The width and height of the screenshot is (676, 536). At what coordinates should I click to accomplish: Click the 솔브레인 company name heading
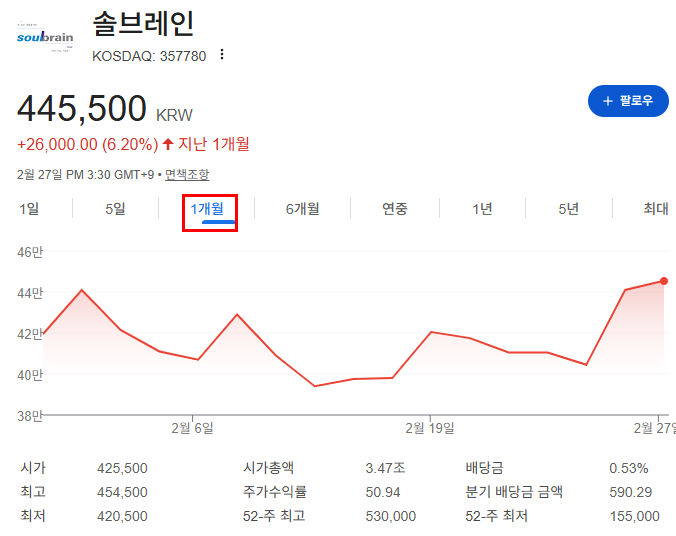coord(144,24)
